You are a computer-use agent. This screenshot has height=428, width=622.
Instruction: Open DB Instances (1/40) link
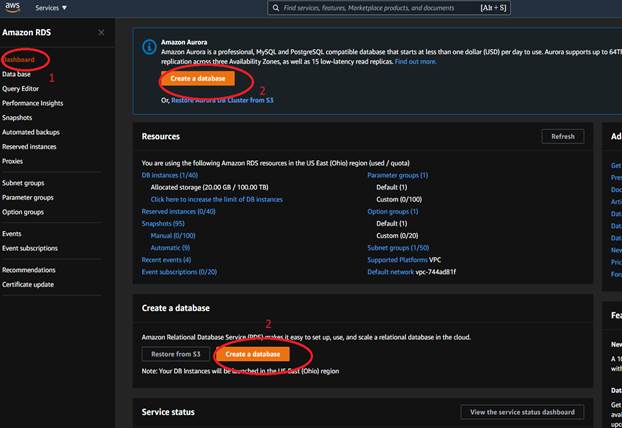click(x=170, y=175)
